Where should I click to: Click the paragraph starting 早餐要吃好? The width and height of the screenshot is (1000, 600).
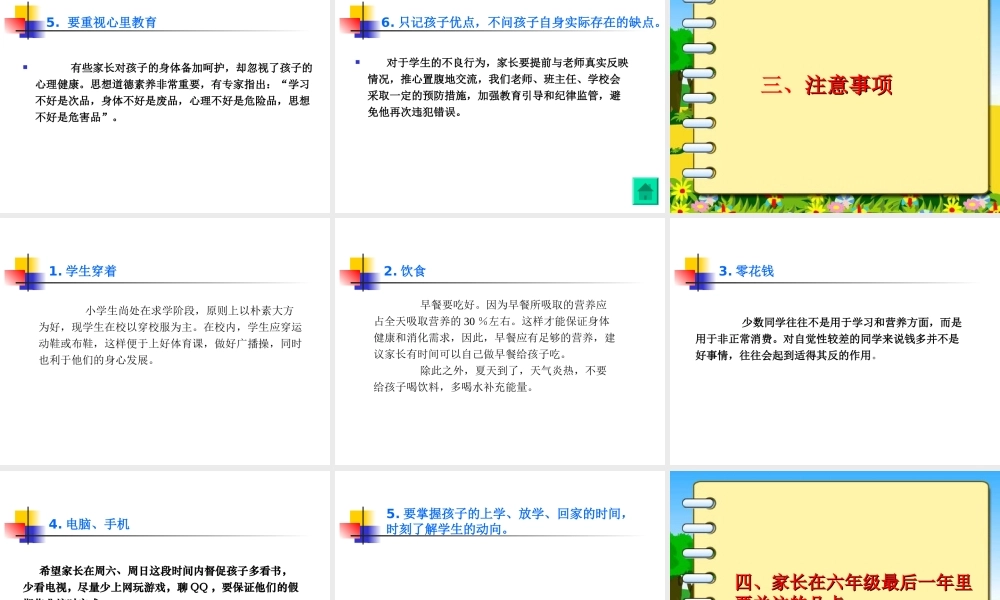click(494, 329)
